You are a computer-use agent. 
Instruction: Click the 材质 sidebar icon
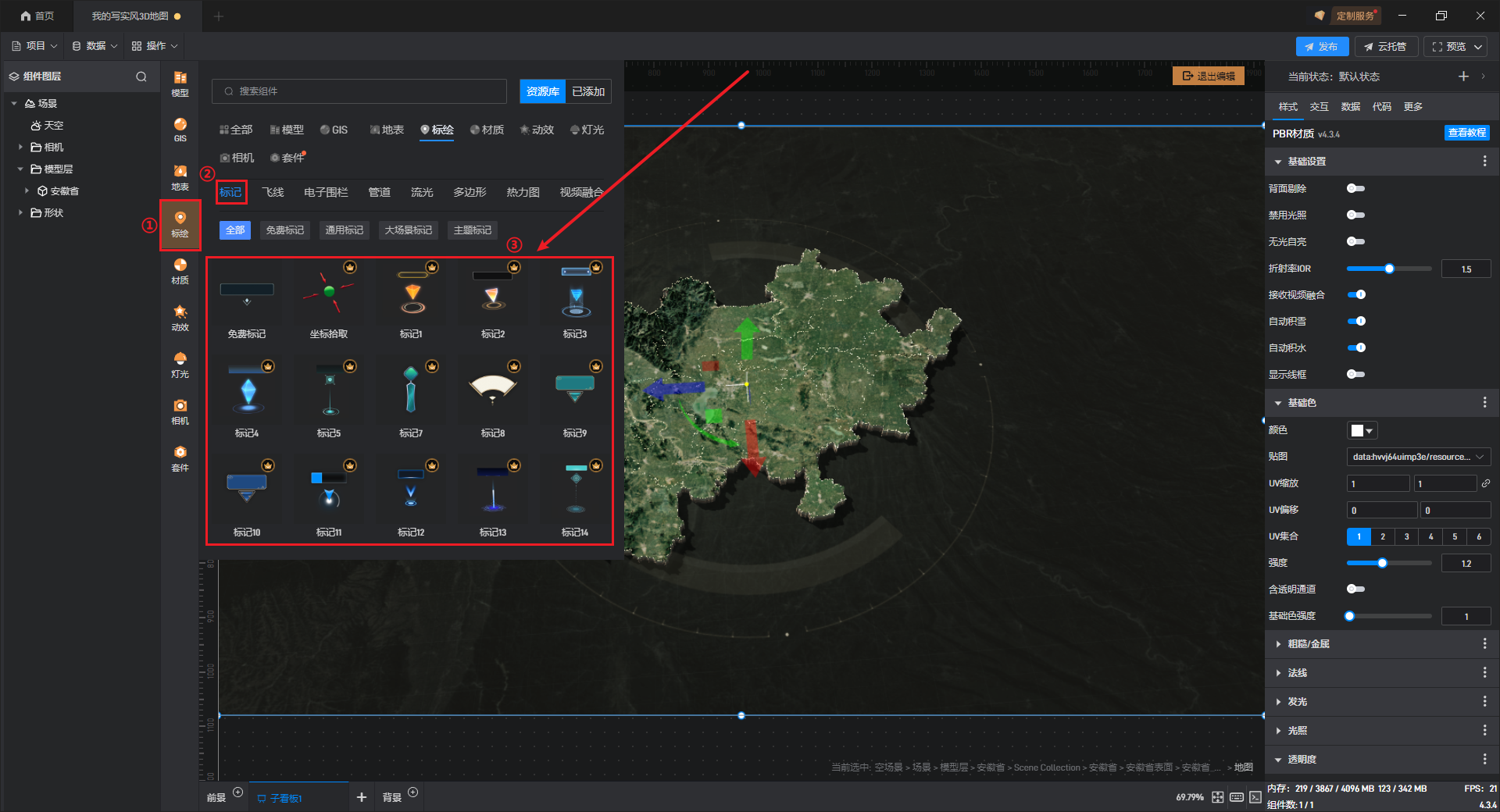tap(180, 270)
